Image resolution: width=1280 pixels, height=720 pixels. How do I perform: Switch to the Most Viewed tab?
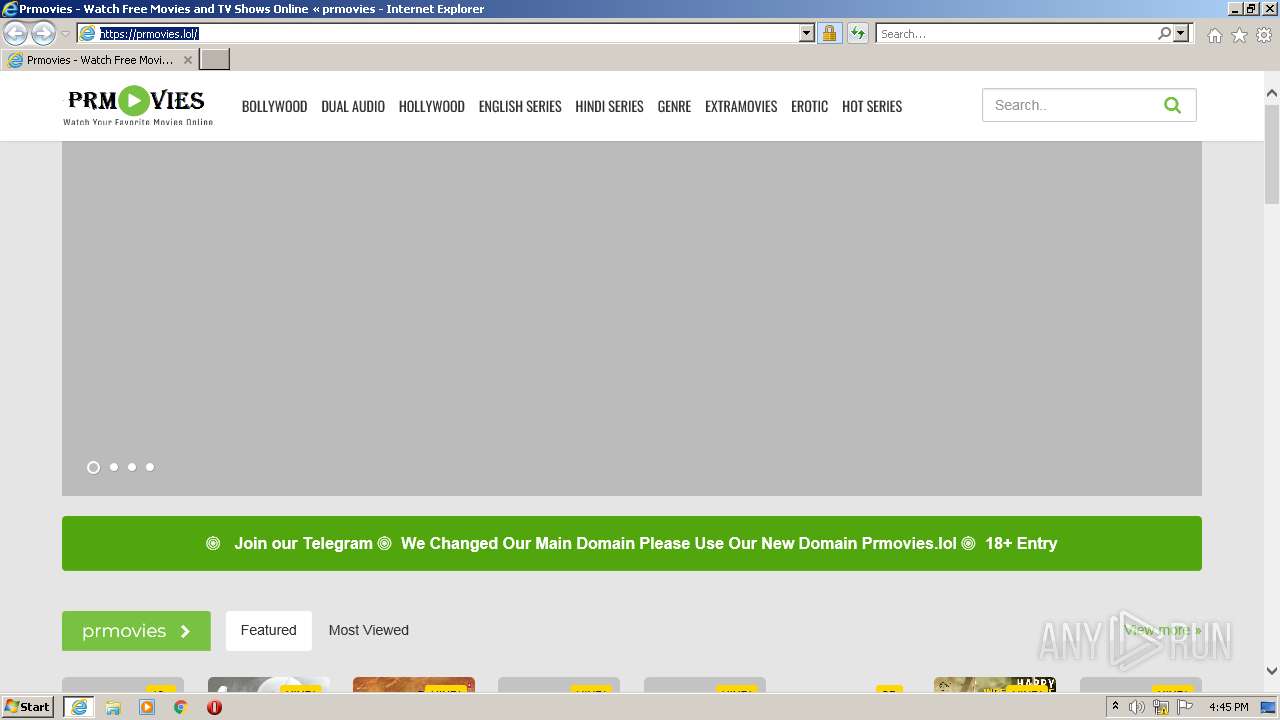tap(368, 630)
